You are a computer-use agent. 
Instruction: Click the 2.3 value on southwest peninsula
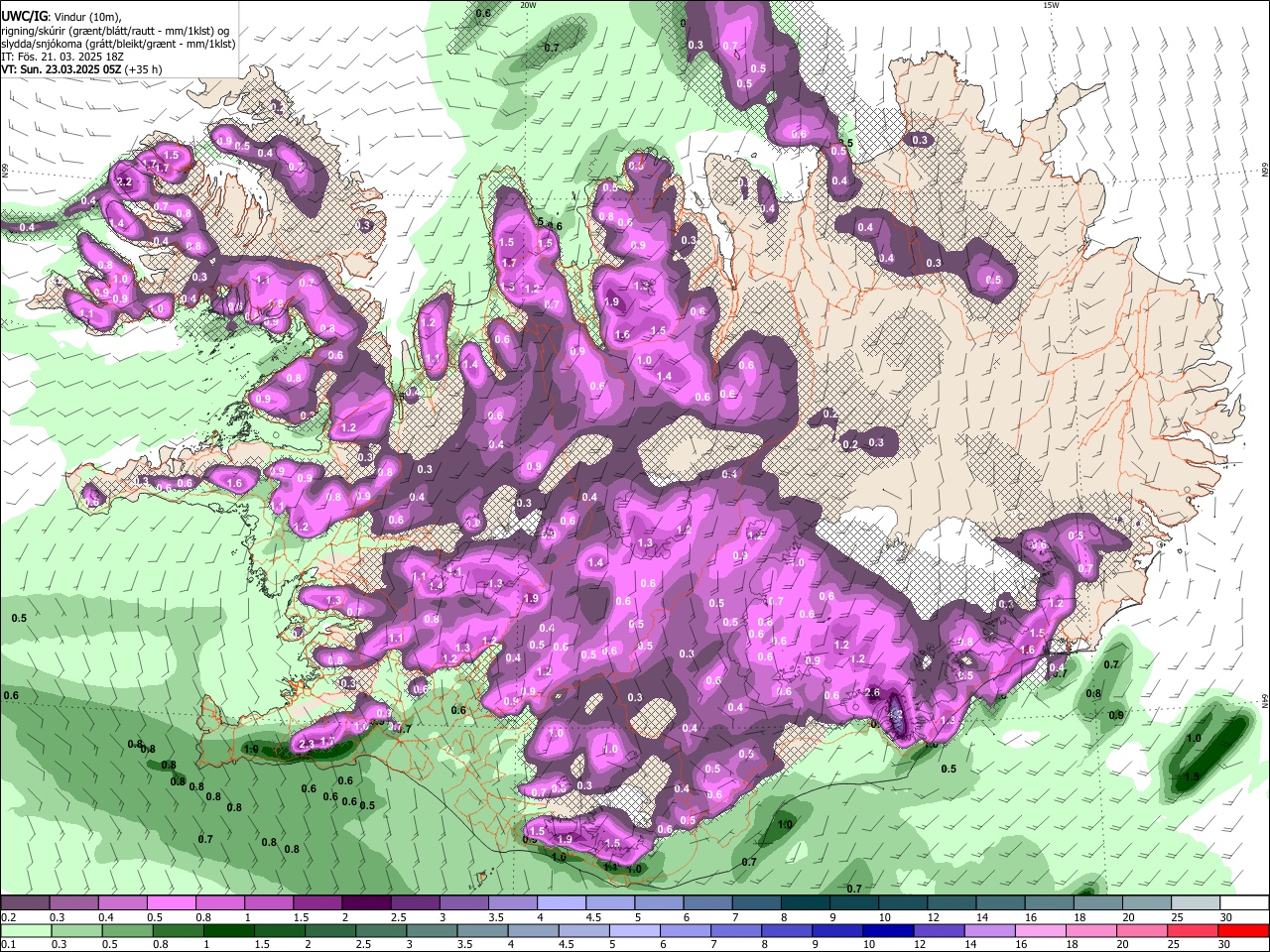(307, 744)
